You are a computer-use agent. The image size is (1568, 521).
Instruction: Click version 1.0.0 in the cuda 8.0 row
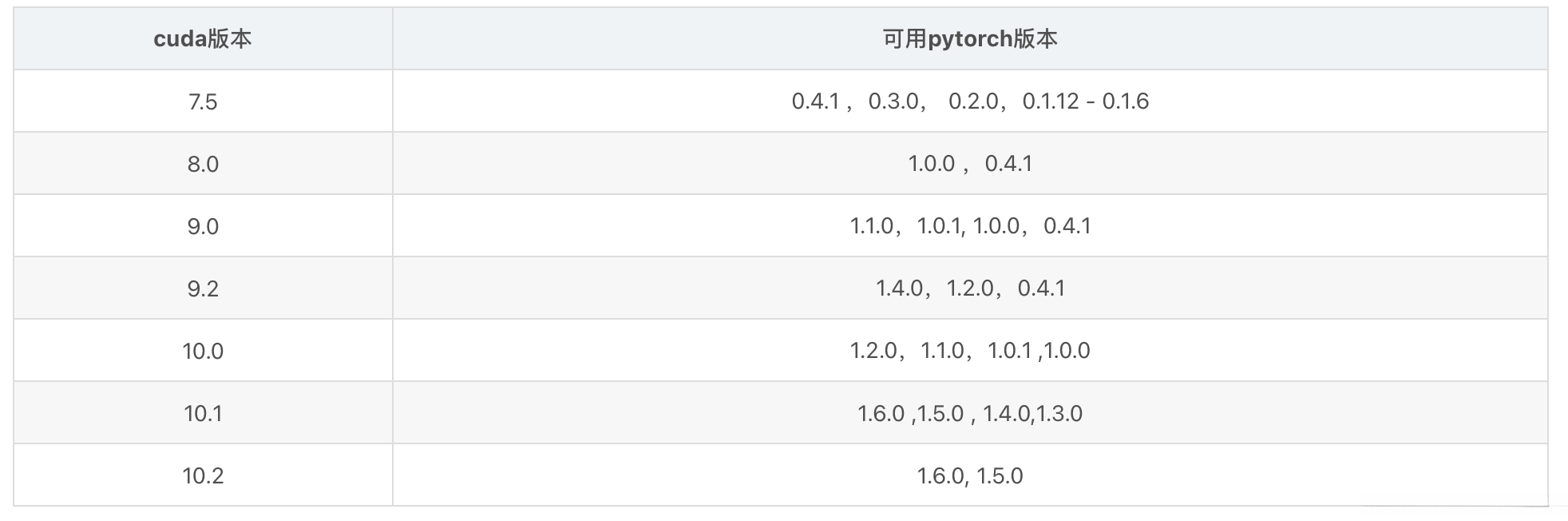pyautogui.click(x=931, y=164)
